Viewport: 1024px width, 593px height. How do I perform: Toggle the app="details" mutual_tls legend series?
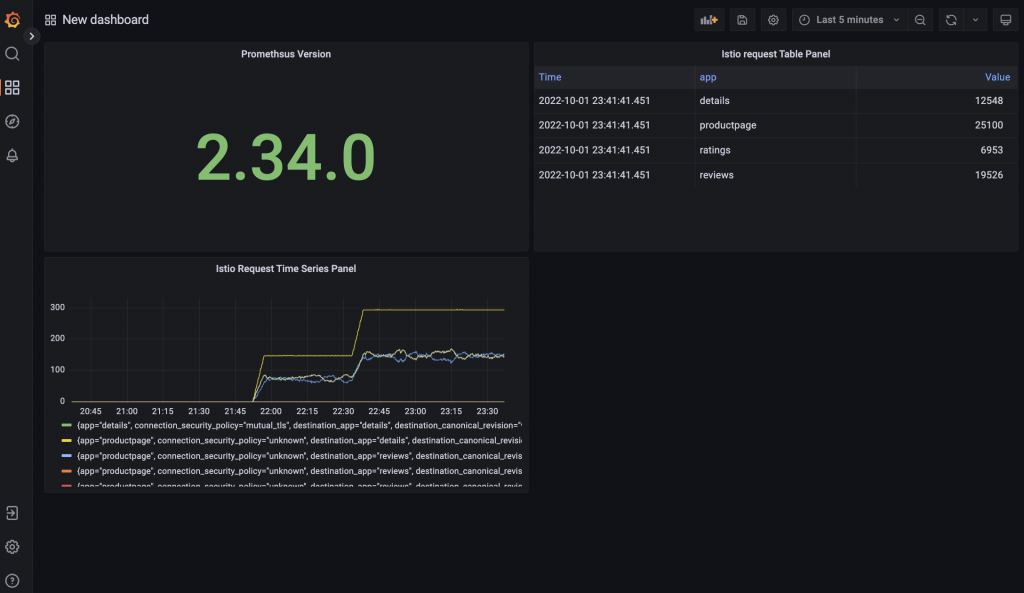[299, 425]
